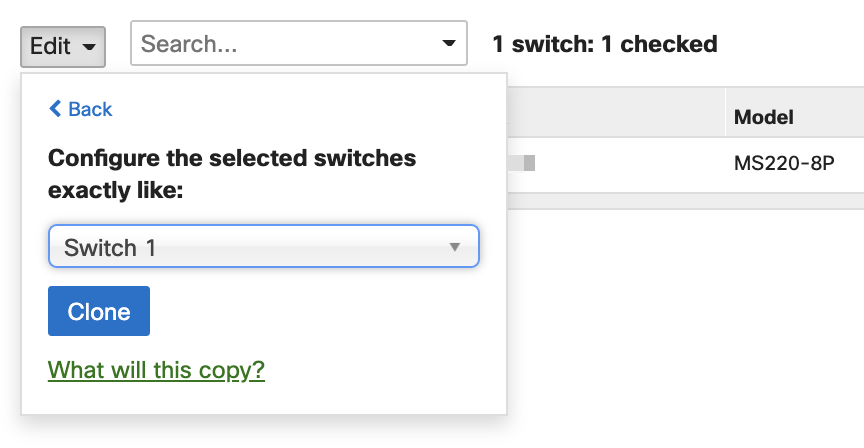Open the Edit dropdown button

pos(63,46)
